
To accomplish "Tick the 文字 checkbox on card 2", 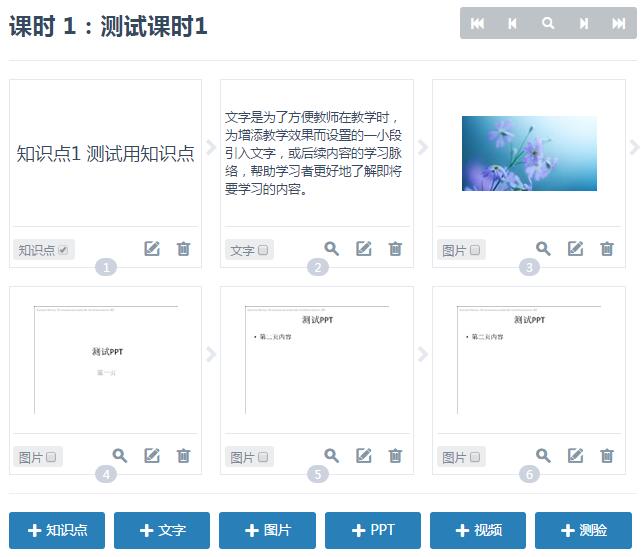I will pyautogui.click(x=263, y=250).
